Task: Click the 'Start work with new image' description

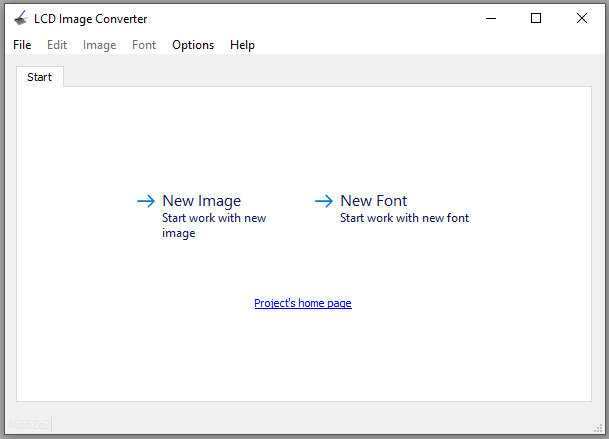Action: (x=214, y=225)
